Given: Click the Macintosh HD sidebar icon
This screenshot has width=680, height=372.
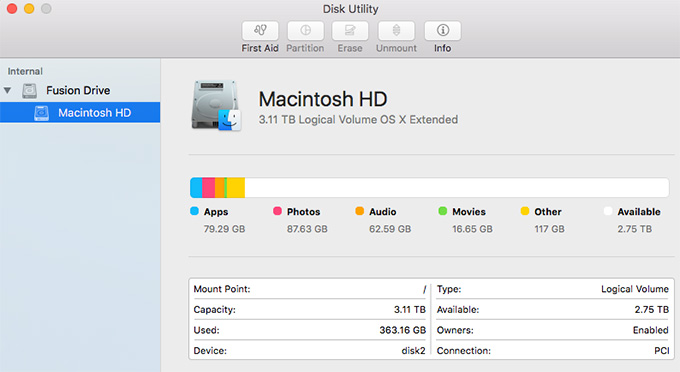Looking at the screenshot, I should tap(41, 113).
